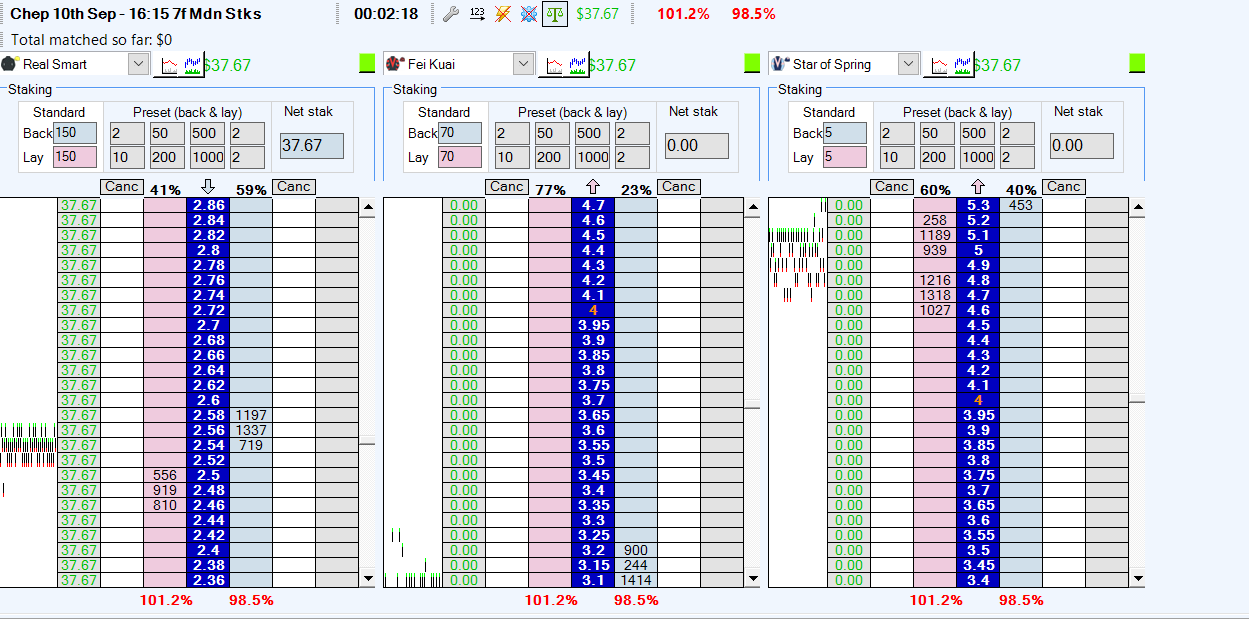Click right Canc button in Star of Spring panel
Viewport: 1249px width, 619px height.
coord(1064,187)
